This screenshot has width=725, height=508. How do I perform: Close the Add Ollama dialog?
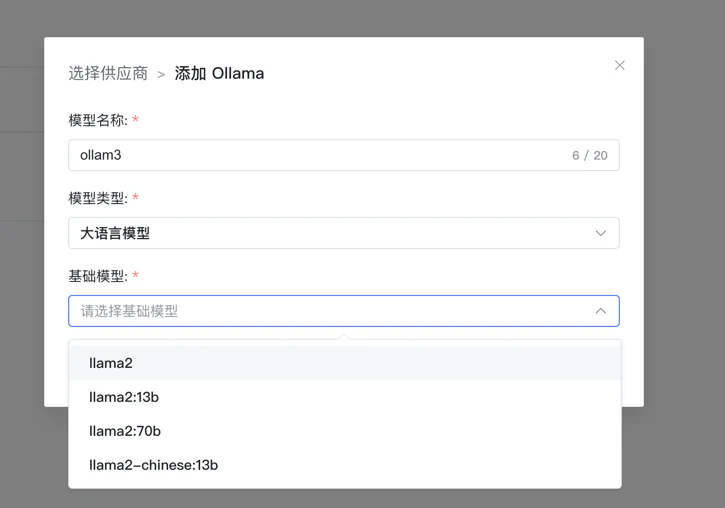[619, 66]
